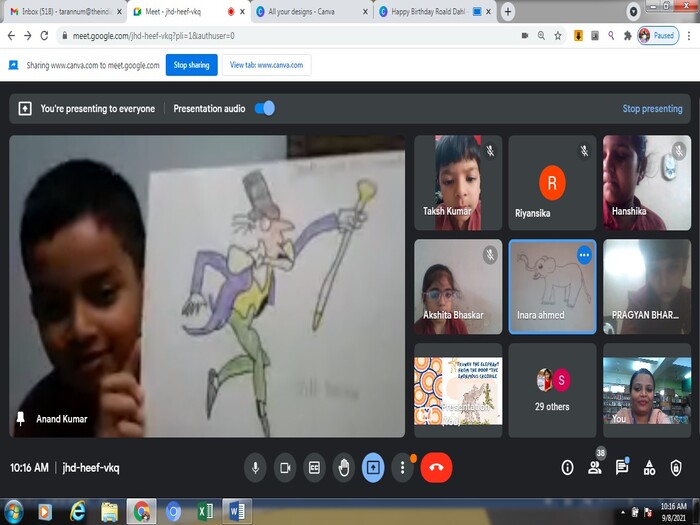Go back in browser history

[x=12, y=36]
